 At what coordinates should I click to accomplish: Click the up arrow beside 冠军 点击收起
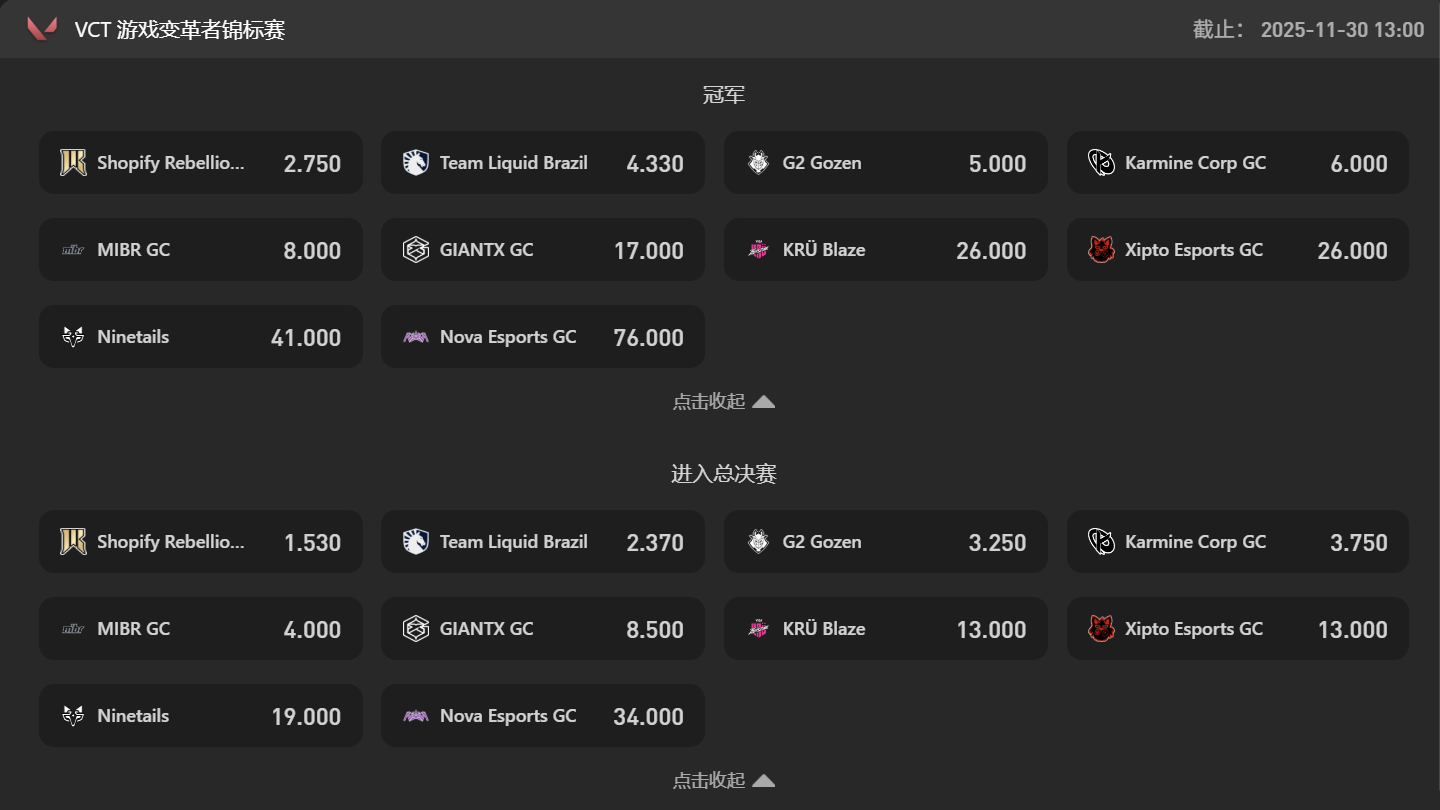[763, 402]
